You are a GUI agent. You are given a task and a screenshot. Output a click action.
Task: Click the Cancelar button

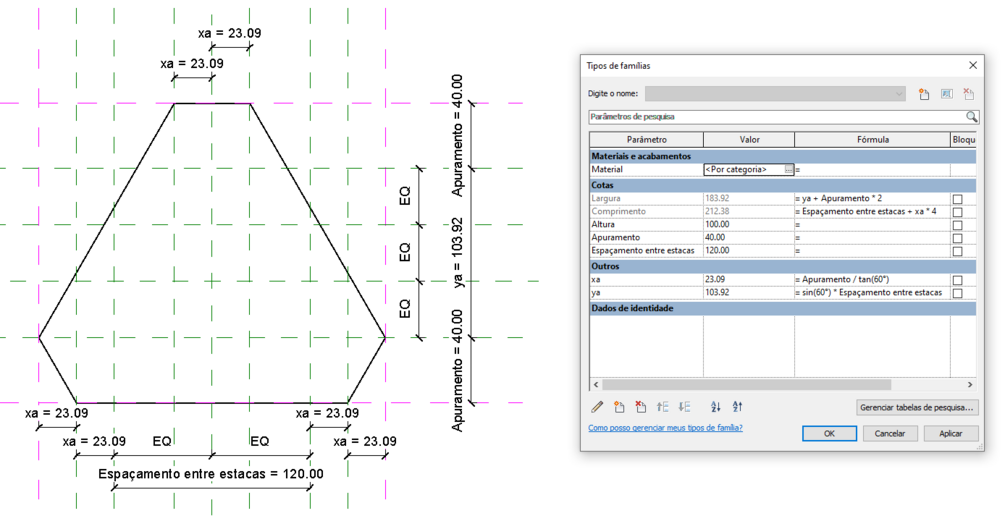coord(890,433)
